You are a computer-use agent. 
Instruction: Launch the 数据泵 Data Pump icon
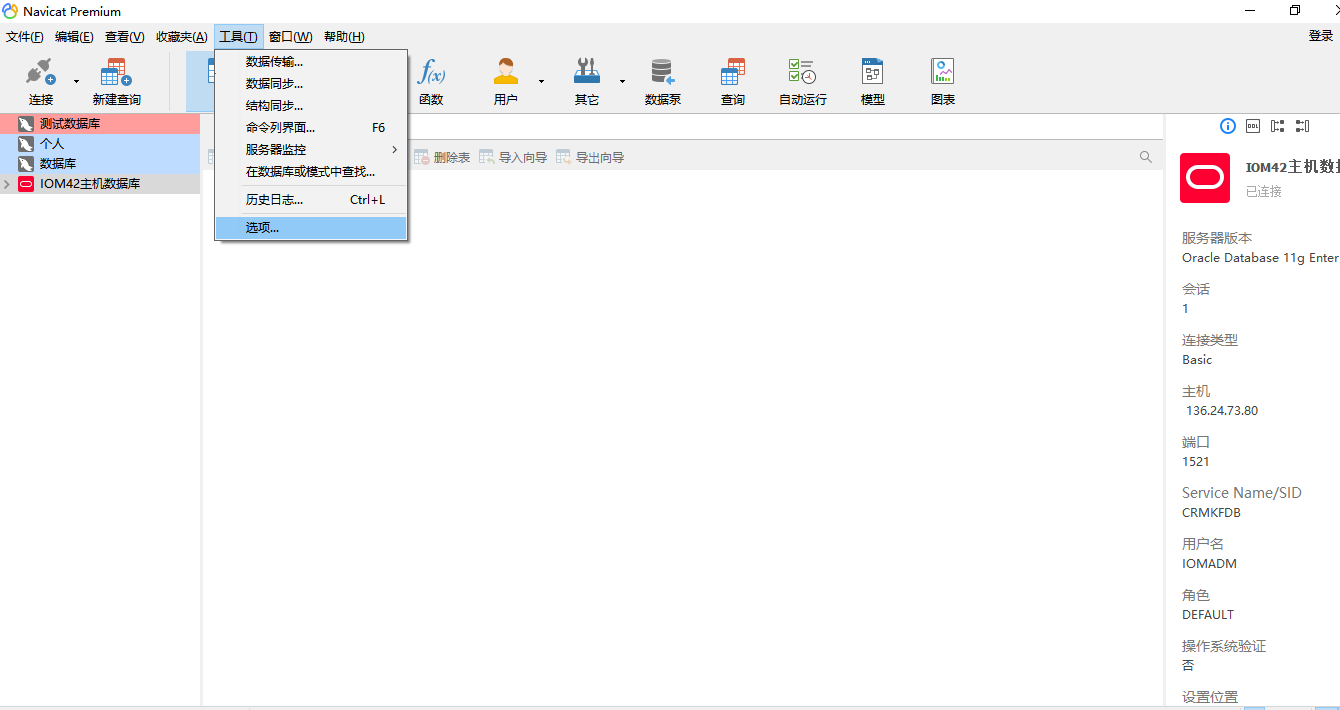(x=662, y=80)
